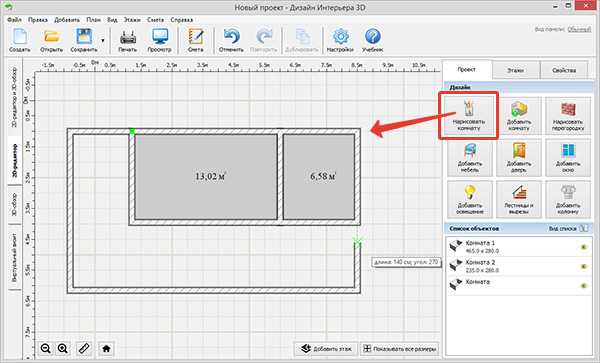Toggle visibility of unnamed Комната
The width and height of the screenshot is (600, 363).
click(x=584, y=285)
